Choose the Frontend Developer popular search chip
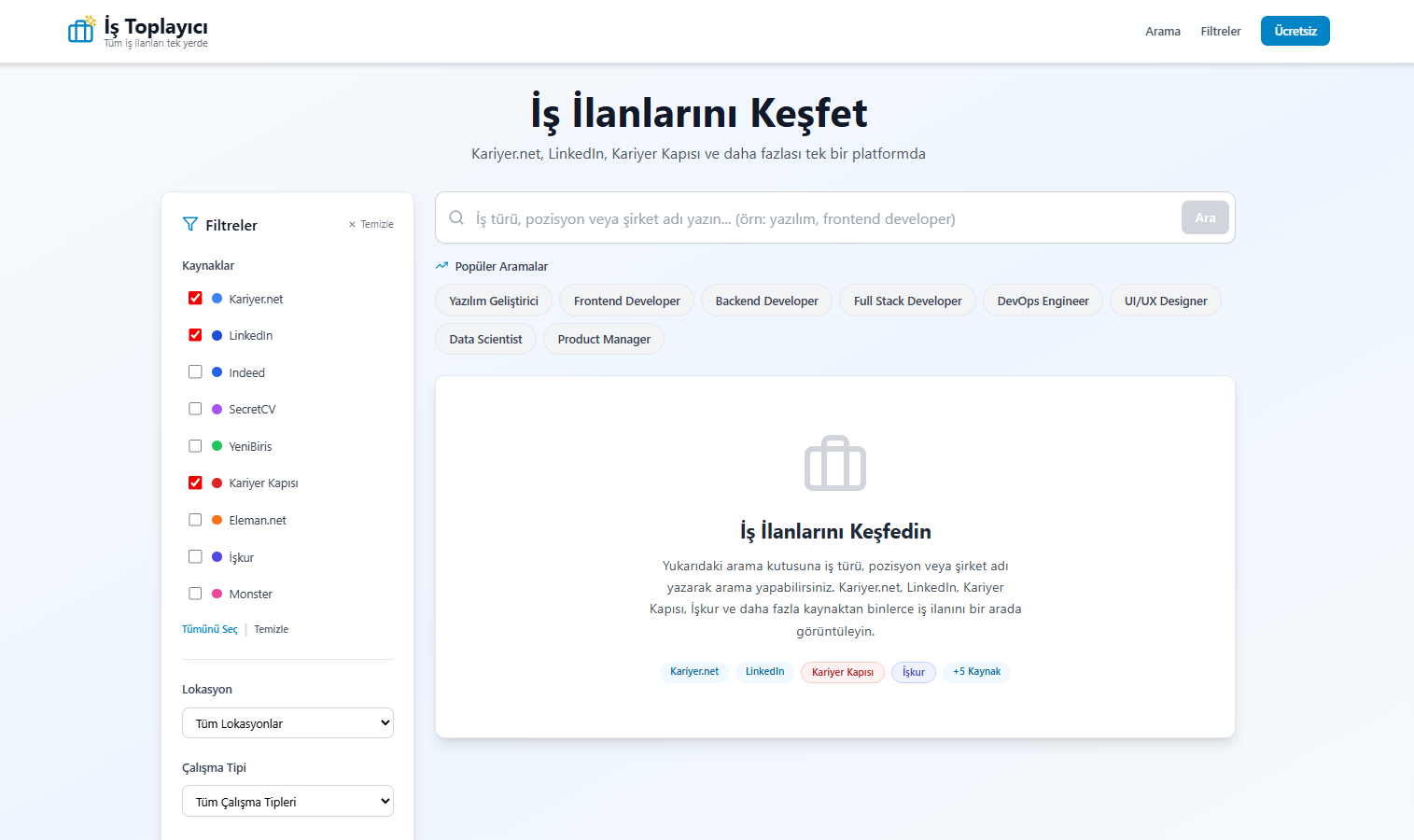Screen dimensions: 1414x840 (626, 301)
